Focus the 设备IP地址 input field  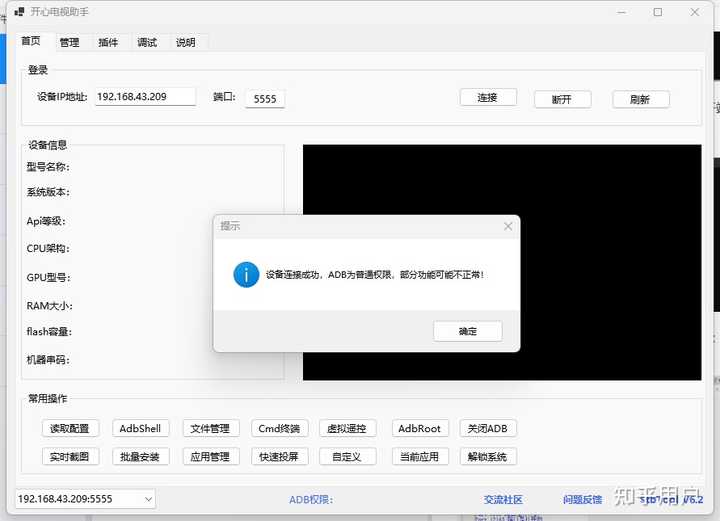(146, 97)
